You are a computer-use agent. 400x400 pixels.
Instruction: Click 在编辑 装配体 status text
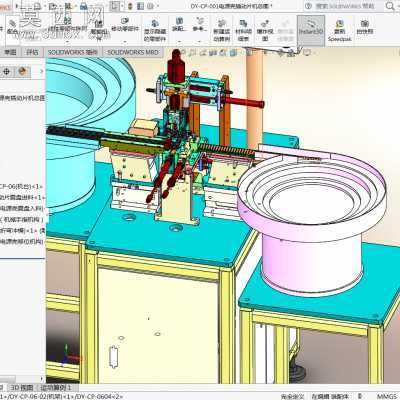(330, 396)
